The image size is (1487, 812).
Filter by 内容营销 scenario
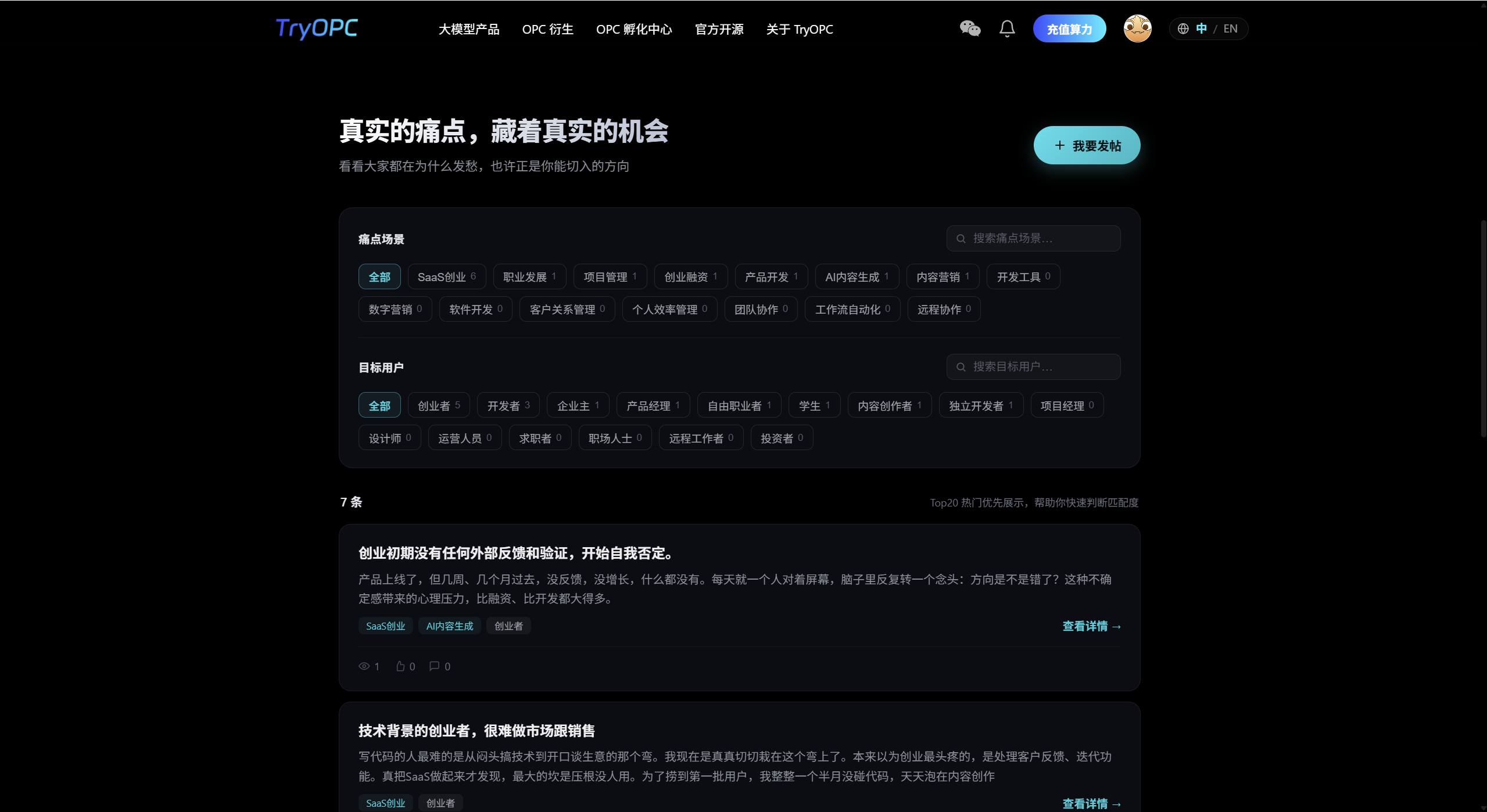point(943,276)
